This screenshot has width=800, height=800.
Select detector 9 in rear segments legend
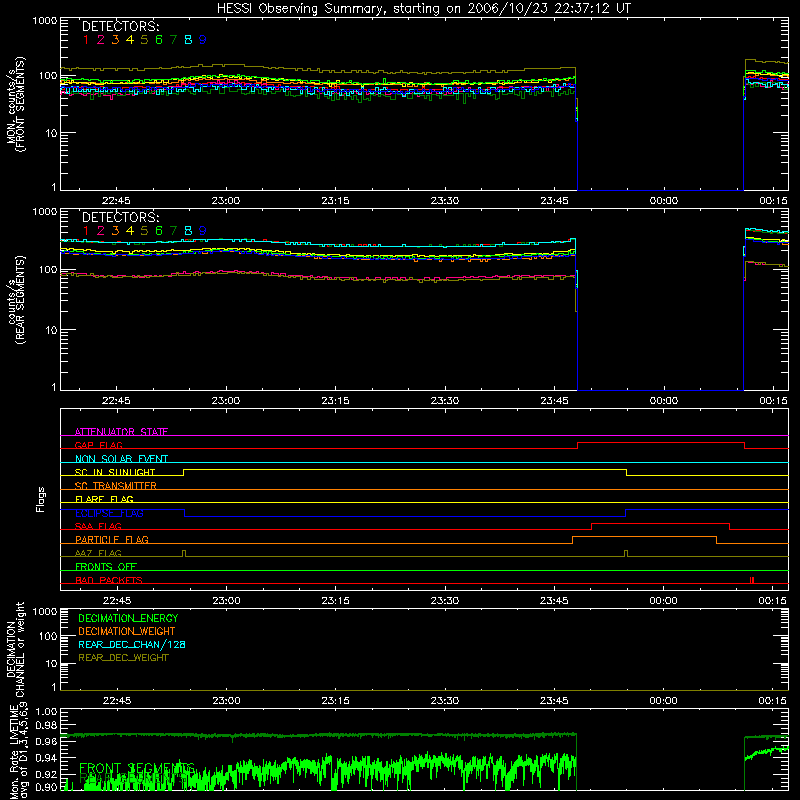point(203,231)
